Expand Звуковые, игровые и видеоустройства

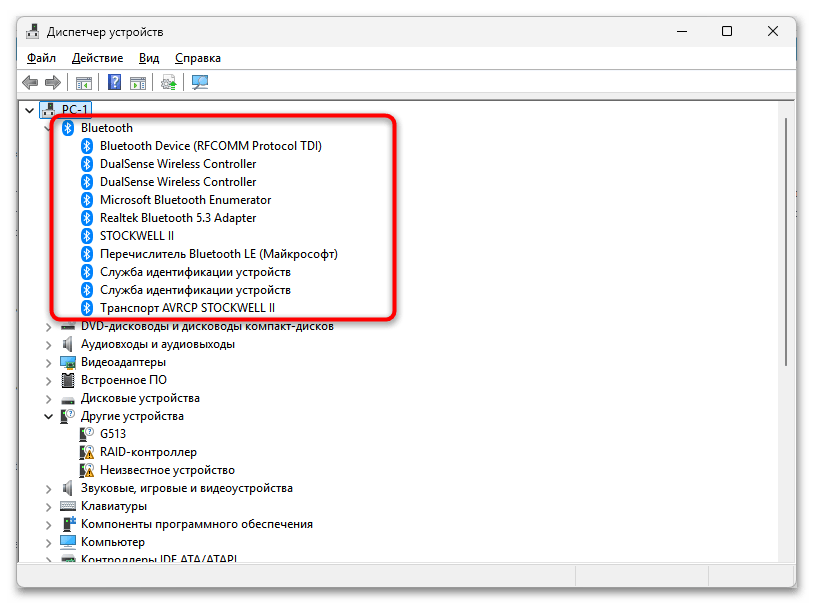pyautogui.click(x=49, y=489)
